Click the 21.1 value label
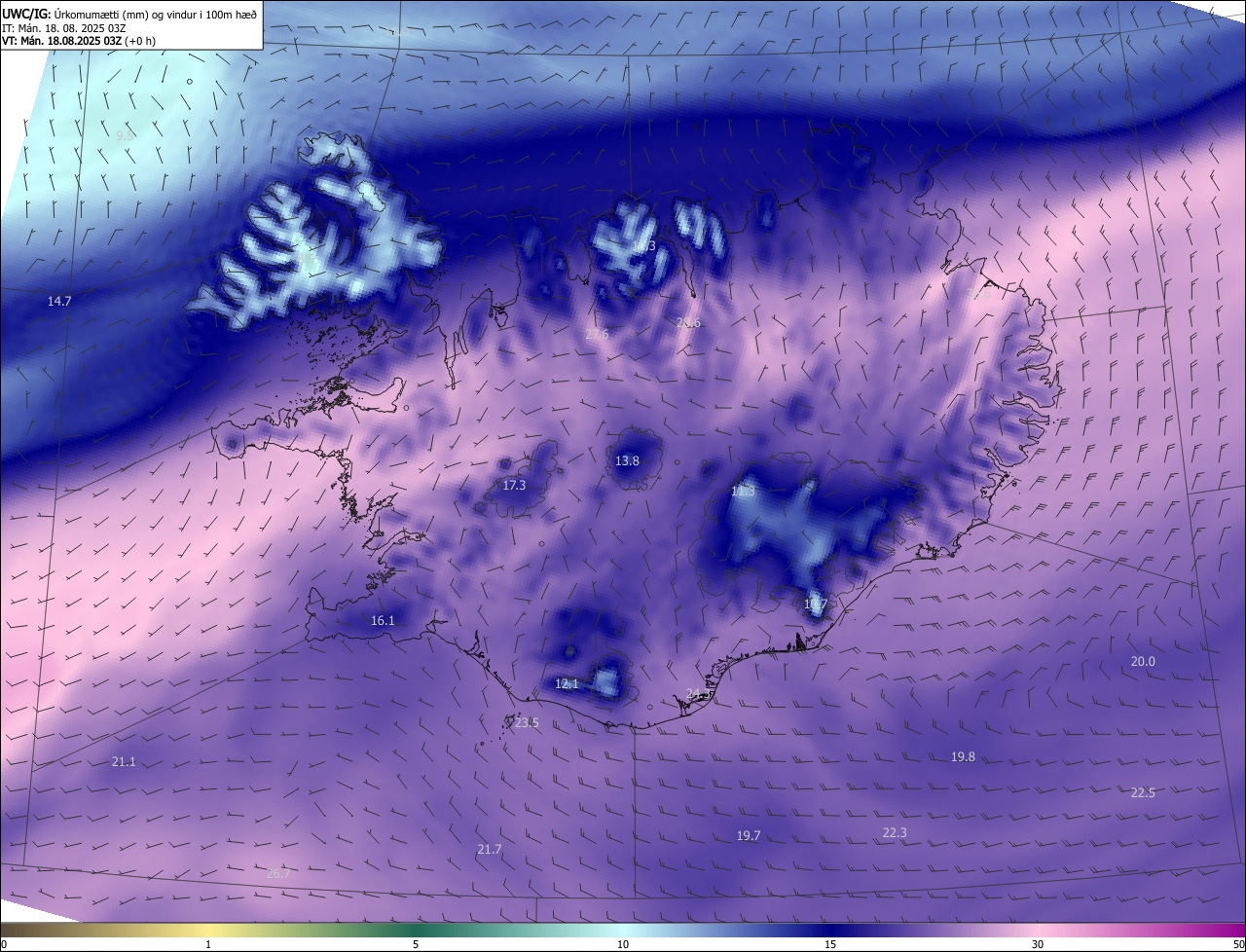 pyautogui.click(x=124, y=762)
